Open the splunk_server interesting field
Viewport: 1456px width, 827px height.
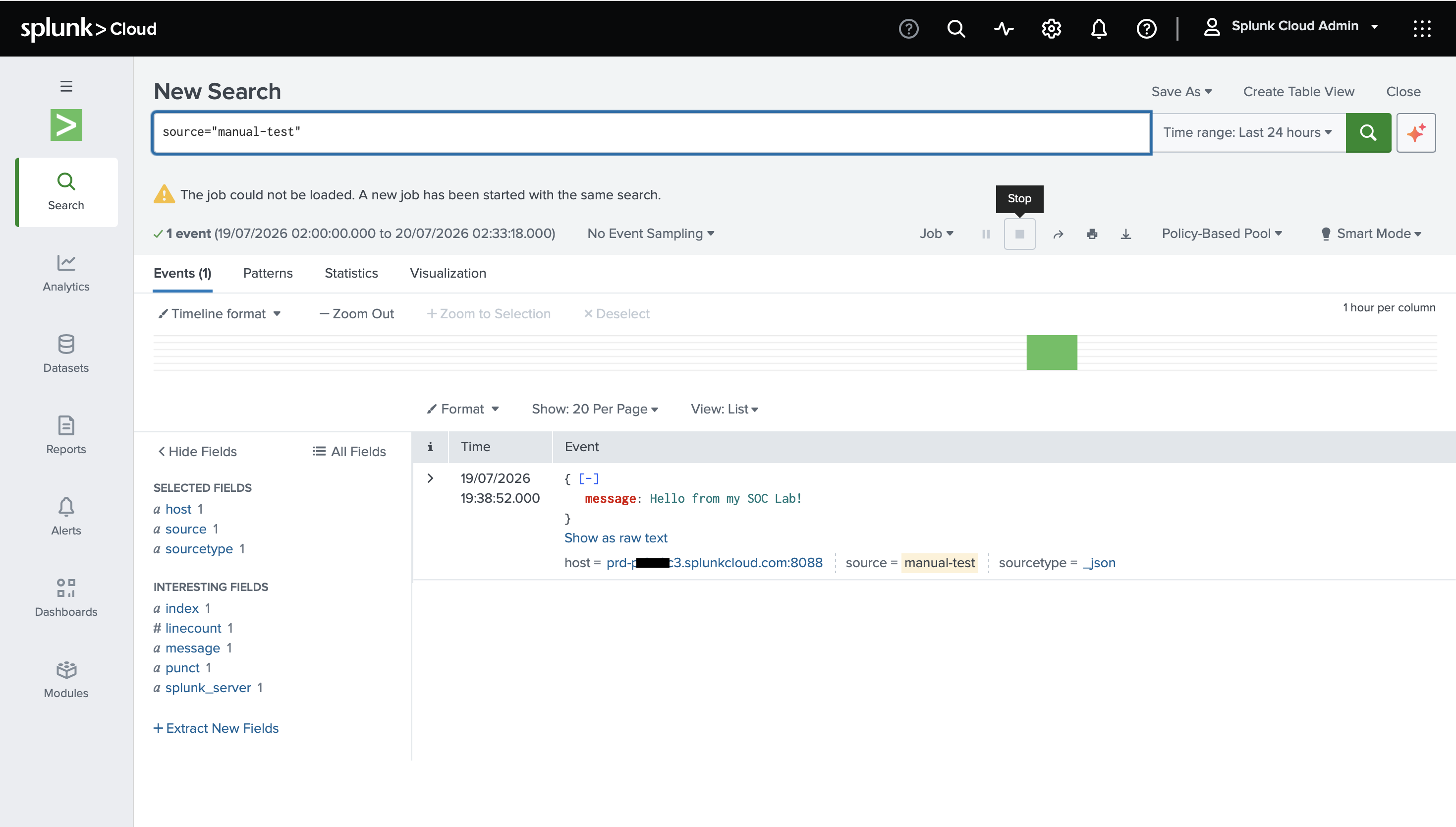pos(208,688)
